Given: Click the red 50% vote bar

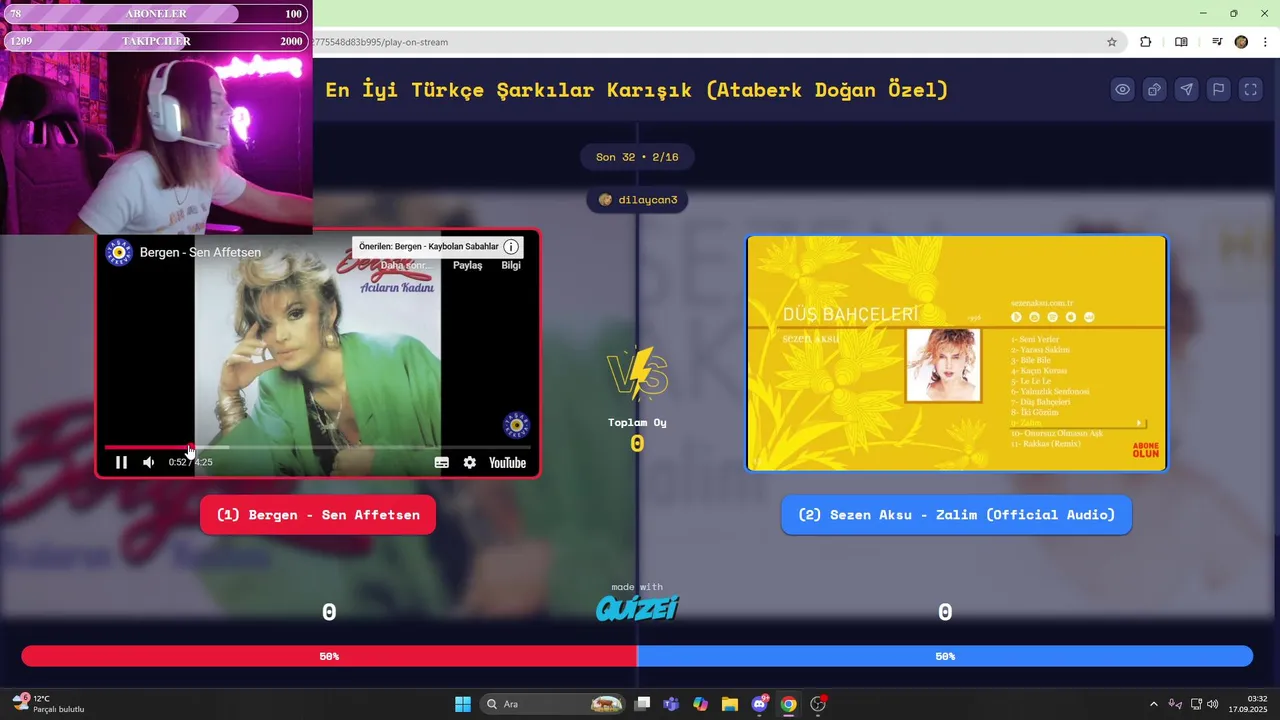Looking at the screenshot, I should [x=329, y=656].
